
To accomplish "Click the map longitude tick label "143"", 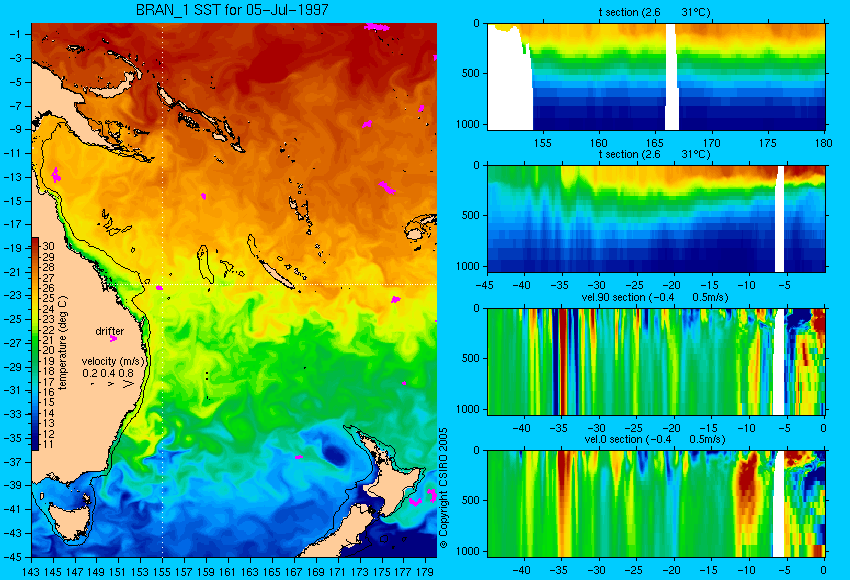I will (31, 571).
